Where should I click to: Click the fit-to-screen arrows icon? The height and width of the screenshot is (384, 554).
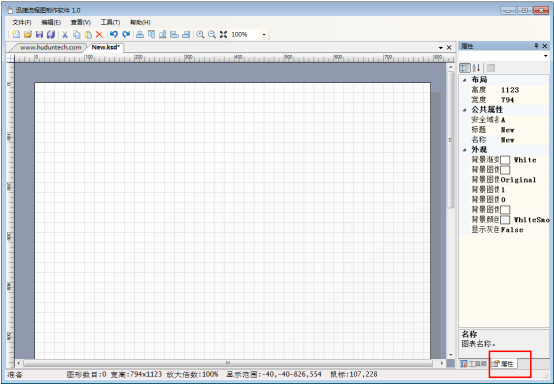tap(223, 34)
